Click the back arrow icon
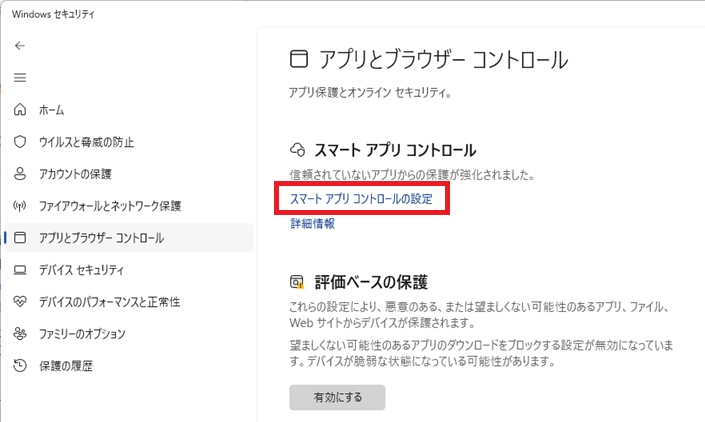This screenshot has height=422, width=705. 20,45
